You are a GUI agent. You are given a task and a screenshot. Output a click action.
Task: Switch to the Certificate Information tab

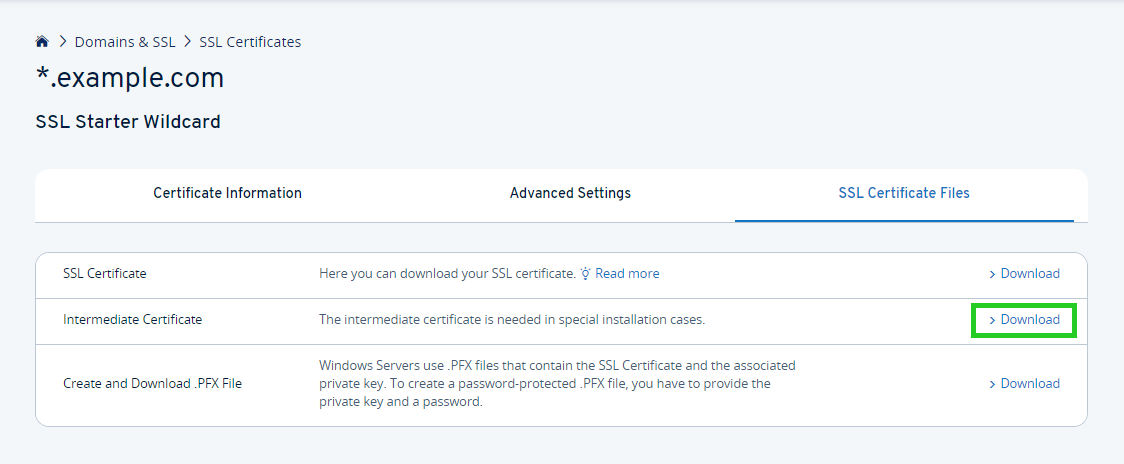point(227,193)
